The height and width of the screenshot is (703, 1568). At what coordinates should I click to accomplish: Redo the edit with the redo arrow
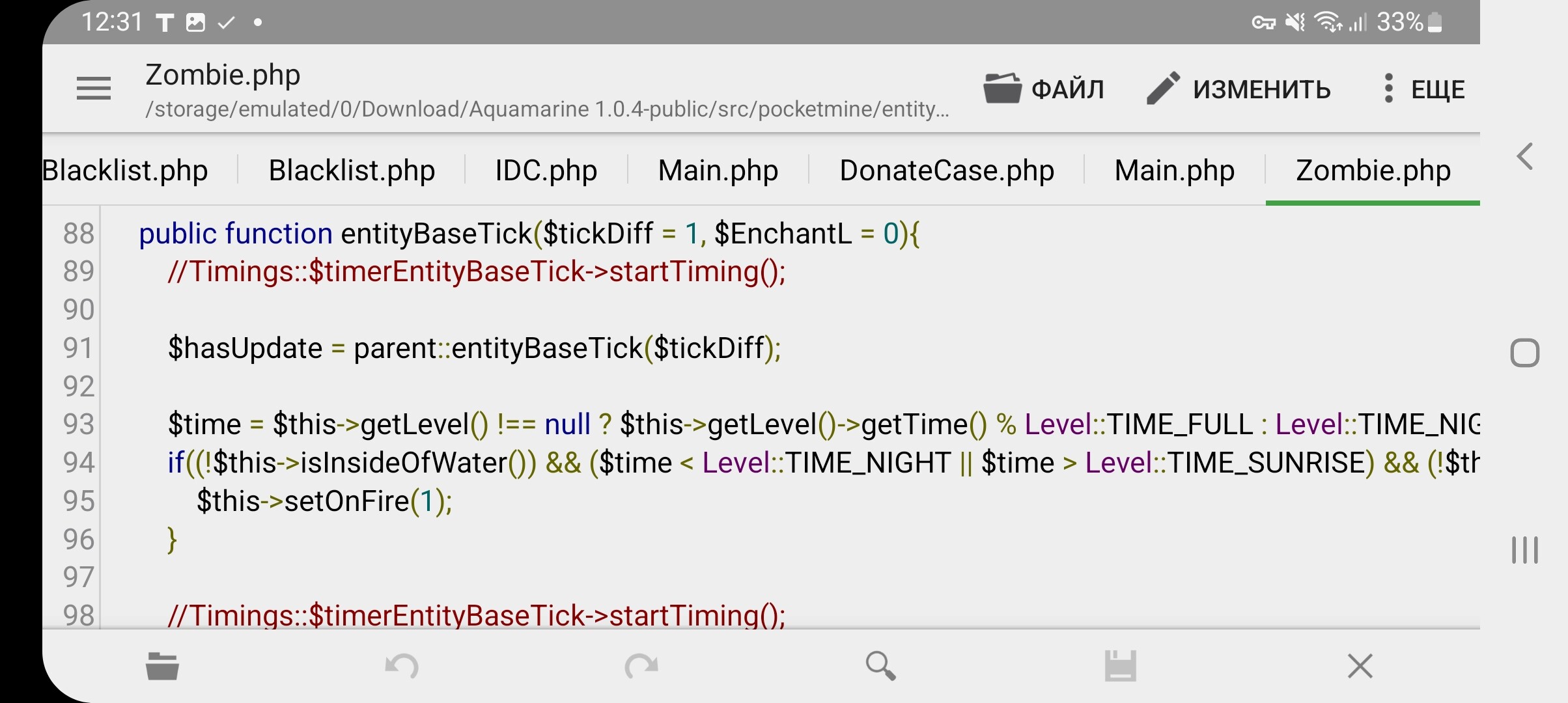click(x=641, y=666)
